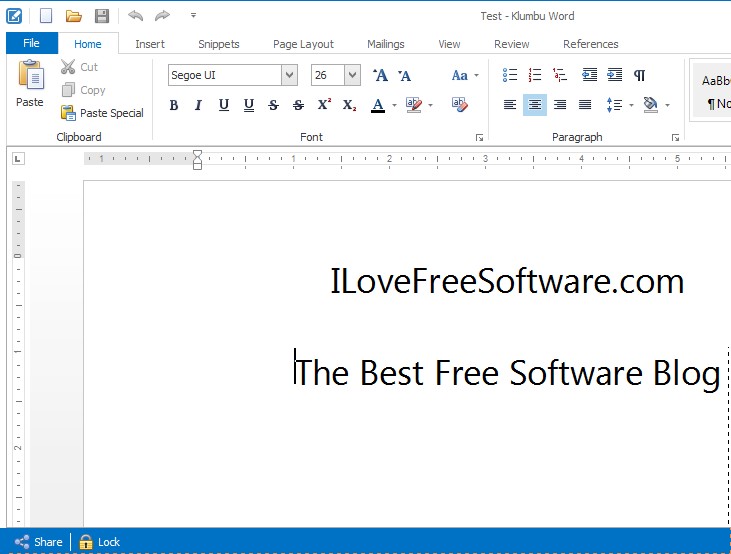Viewport: 731px width, 554px height.
Task: Expand the text highlight color arrow
Action: pyautogui.click(x=430, y=105)
